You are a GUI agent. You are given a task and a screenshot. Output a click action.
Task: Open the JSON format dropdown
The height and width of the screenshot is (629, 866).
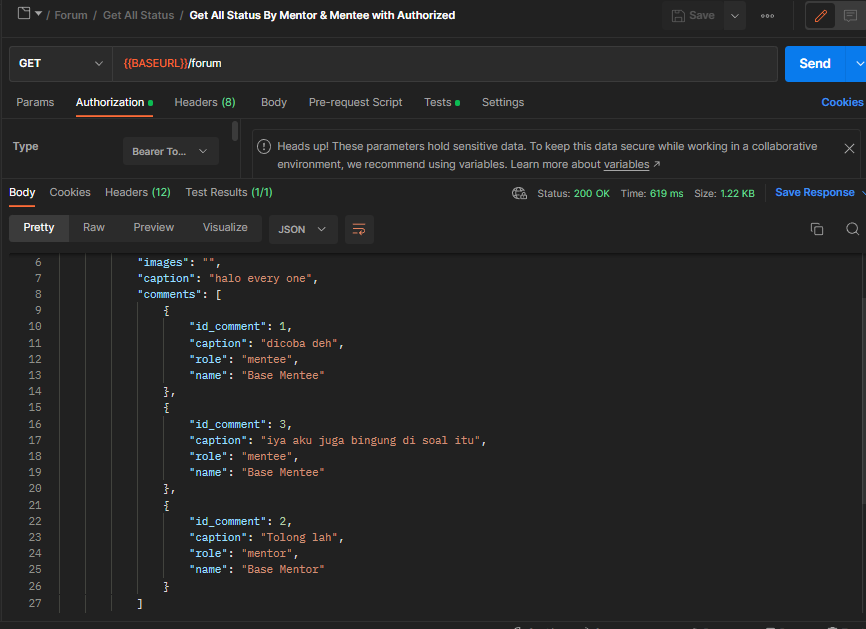click(302, 229)
